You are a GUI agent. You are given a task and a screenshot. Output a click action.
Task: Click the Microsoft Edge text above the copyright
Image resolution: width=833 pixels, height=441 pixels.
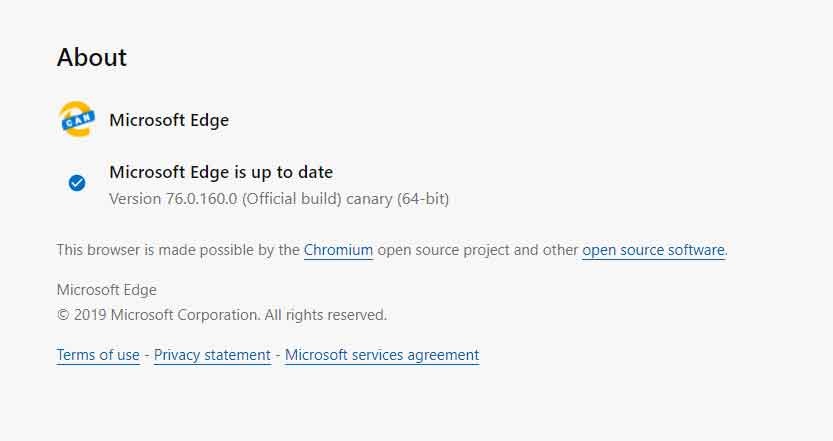pyautogui.click(x=106, y=290)
